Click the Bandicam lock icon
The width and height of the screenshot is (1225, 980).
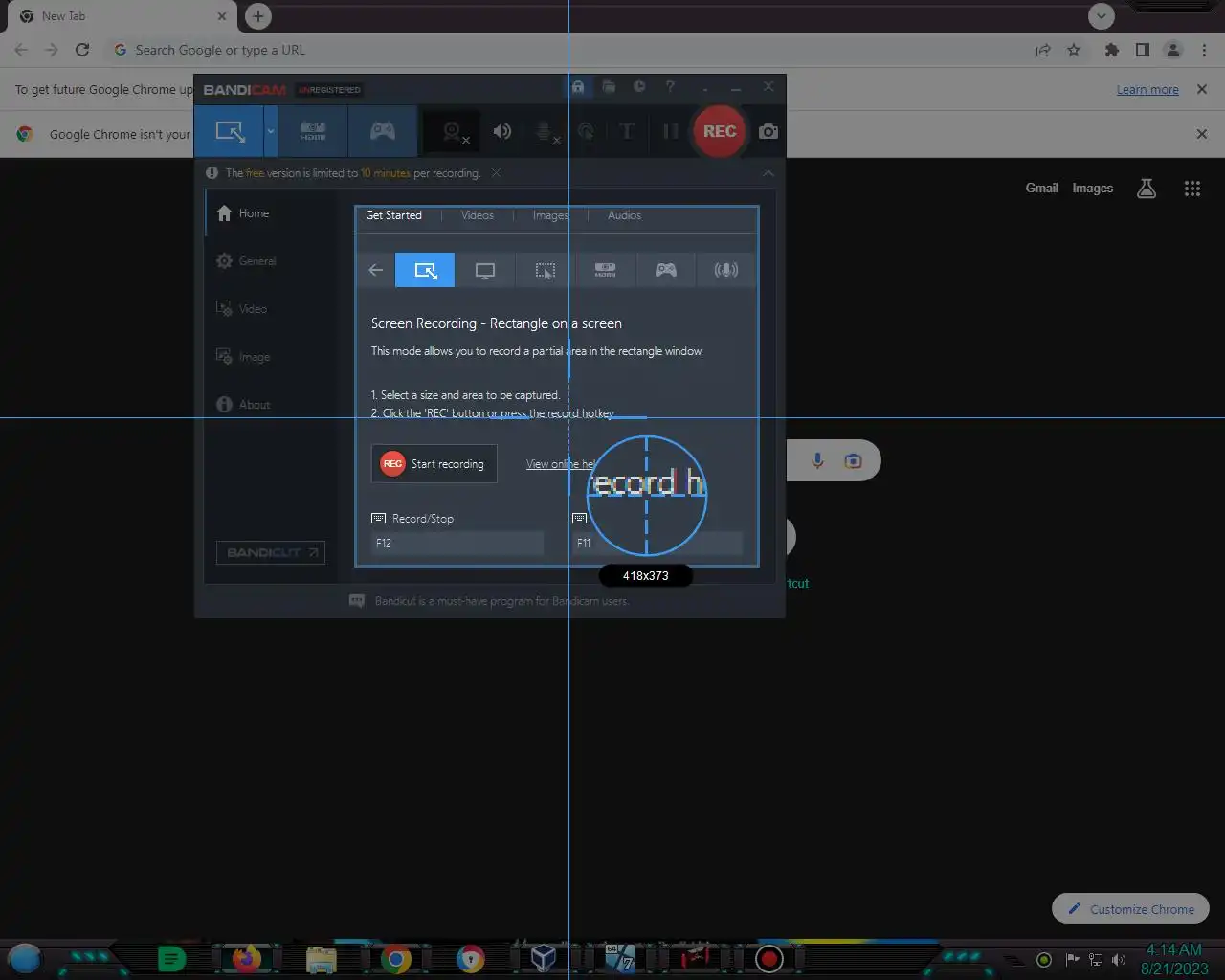(x=578, y=87)
